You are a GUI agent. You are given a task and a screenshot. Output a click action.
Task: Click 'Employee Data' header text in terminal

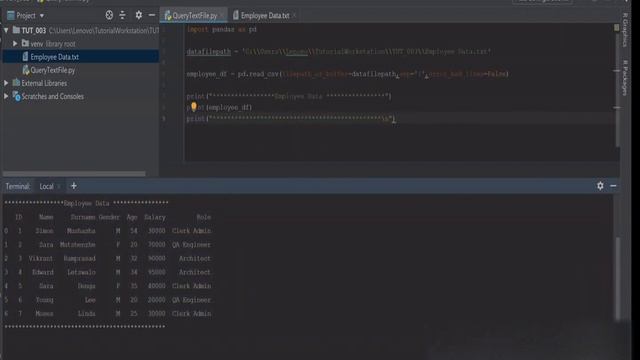tap(87, 203)
